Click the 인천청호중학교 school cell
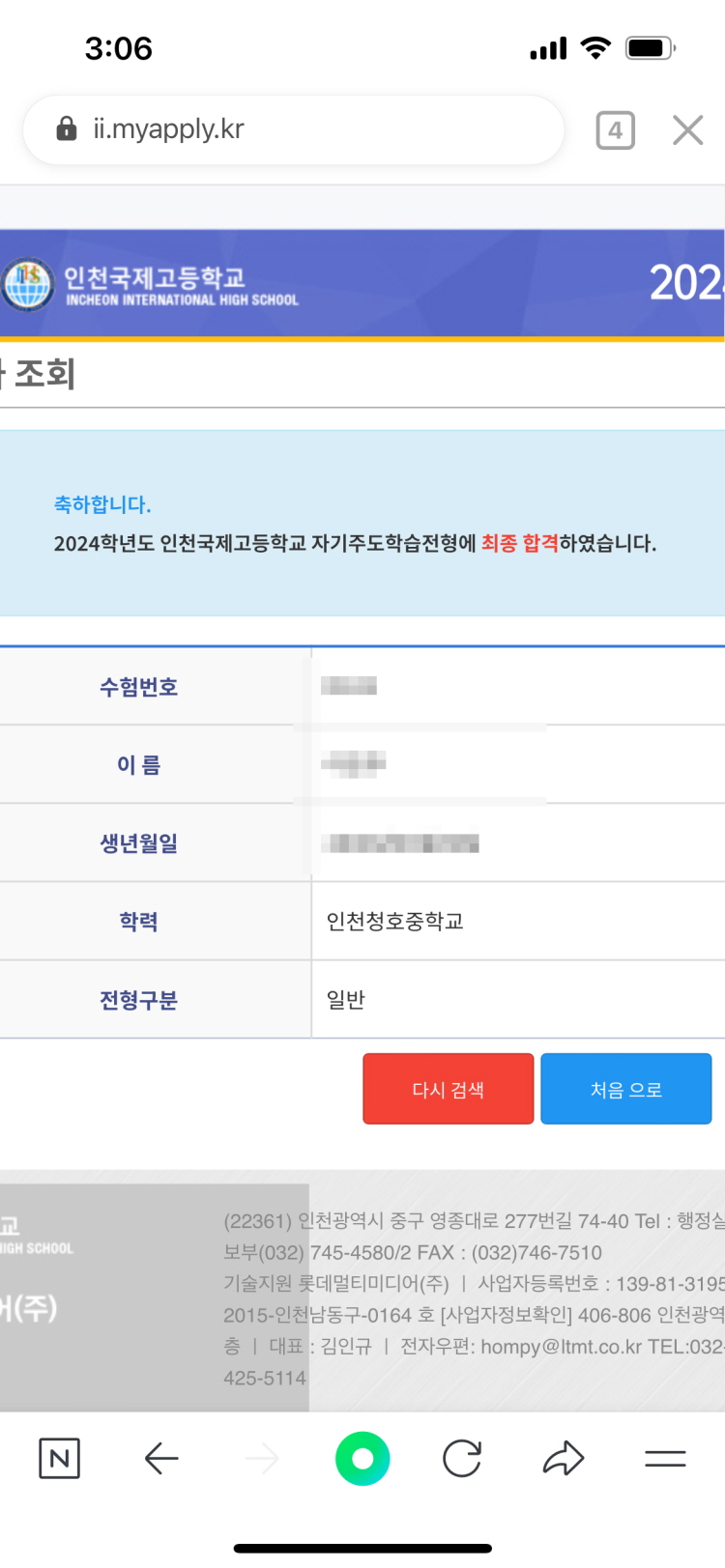The width and height of the screenshot is (725, 1568). click(395, 921)
